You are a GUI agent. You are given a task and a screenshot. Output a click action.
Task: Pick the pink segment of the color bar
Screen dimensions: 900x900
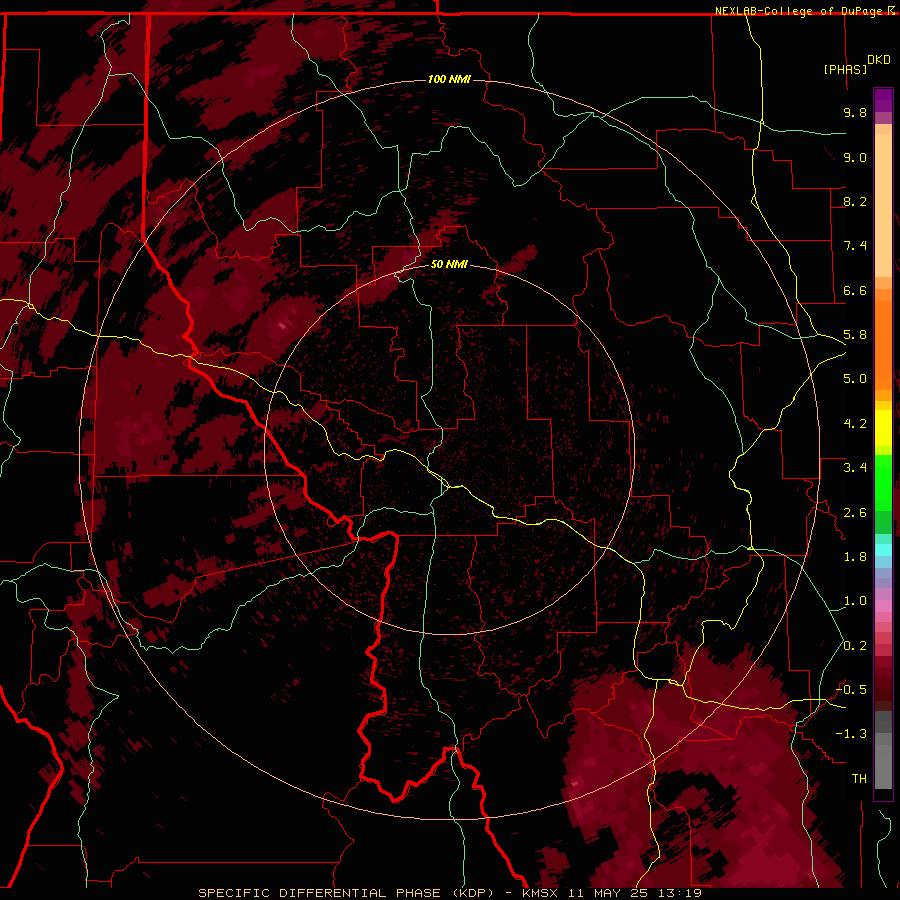coord(883,606)
